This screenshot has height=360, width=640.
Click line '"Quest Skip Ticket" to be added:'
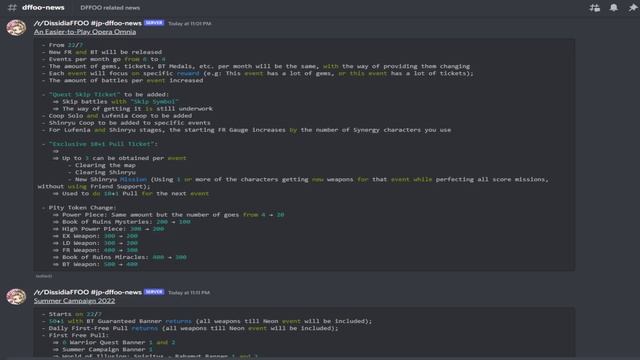pos(105,95)
